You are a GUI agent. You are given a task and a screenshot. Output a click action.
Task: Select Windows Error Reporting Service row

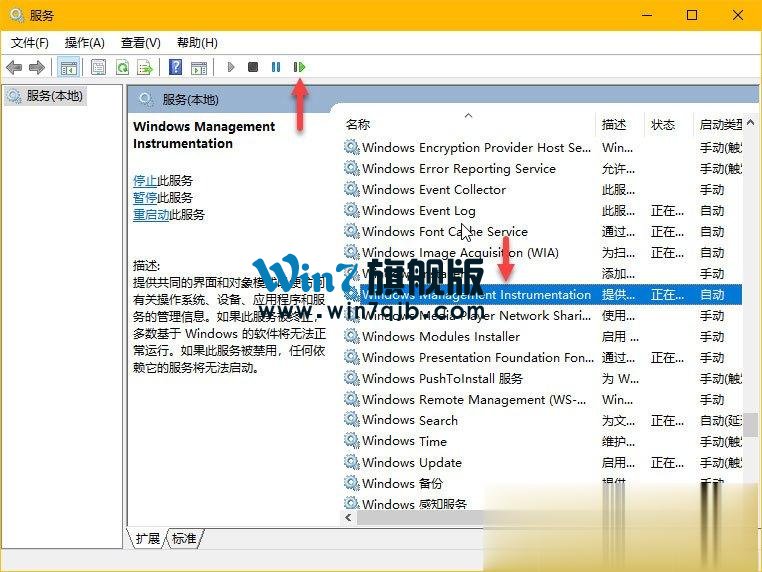[x=542, y=169]
